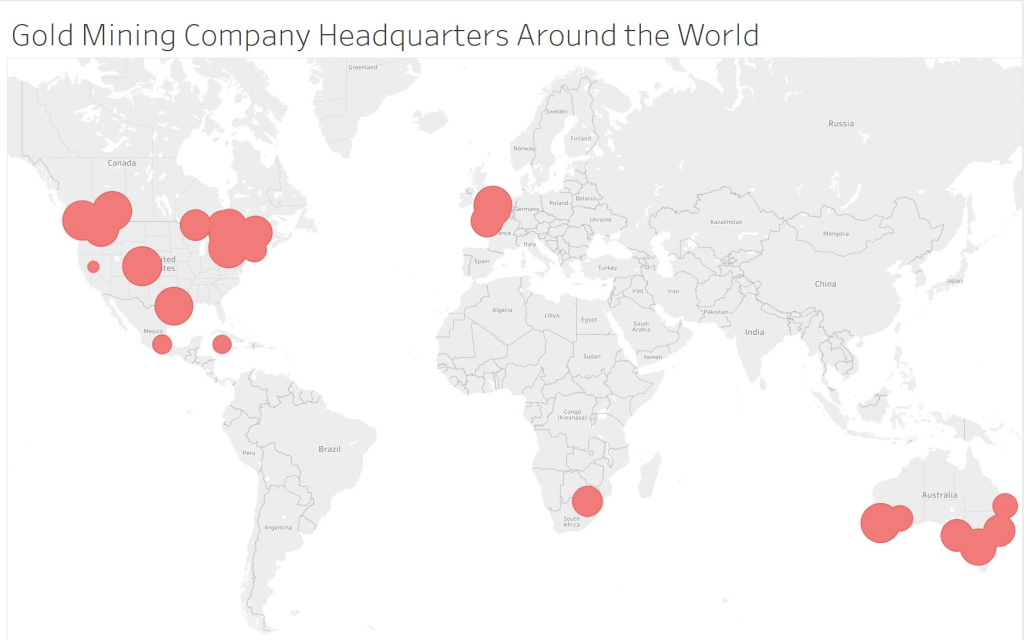Click the bubble over Texas near the Mexican border

[172, 305]
